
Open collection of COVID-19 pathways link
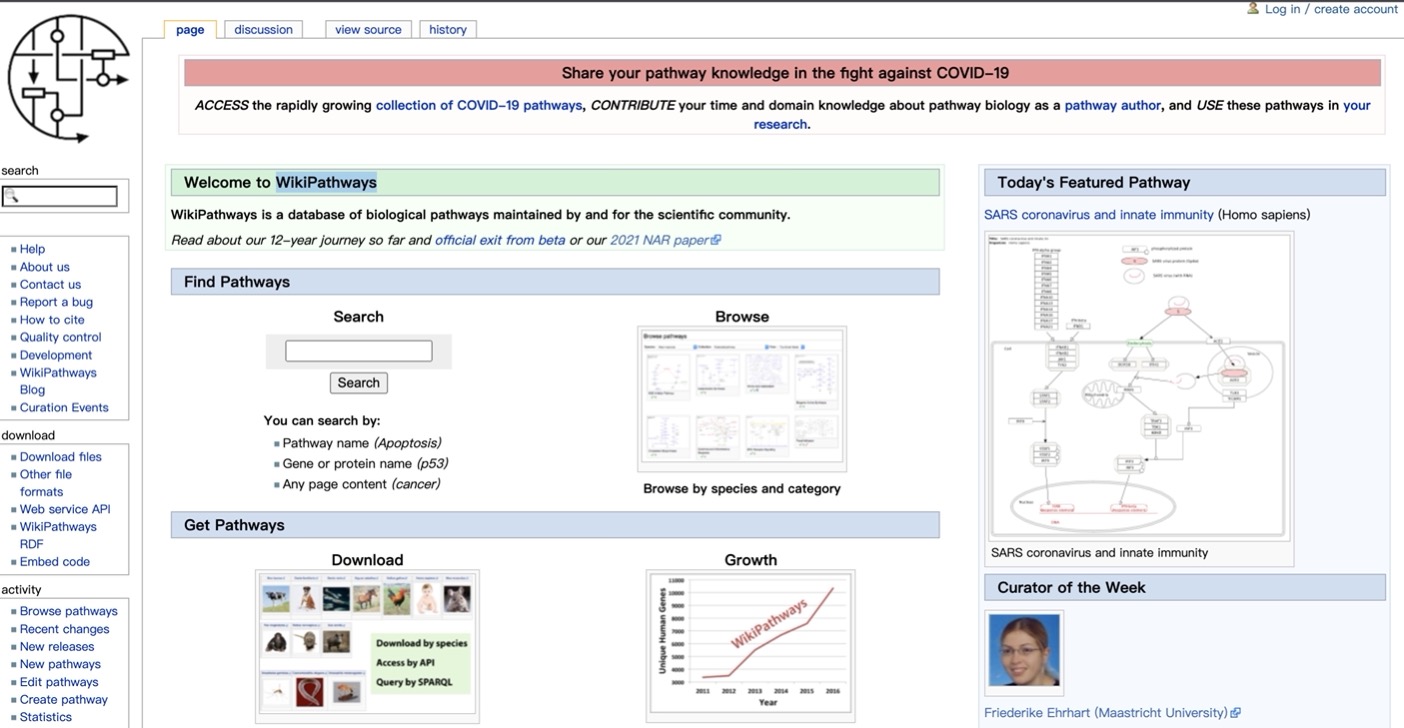(x=479, y=105)
